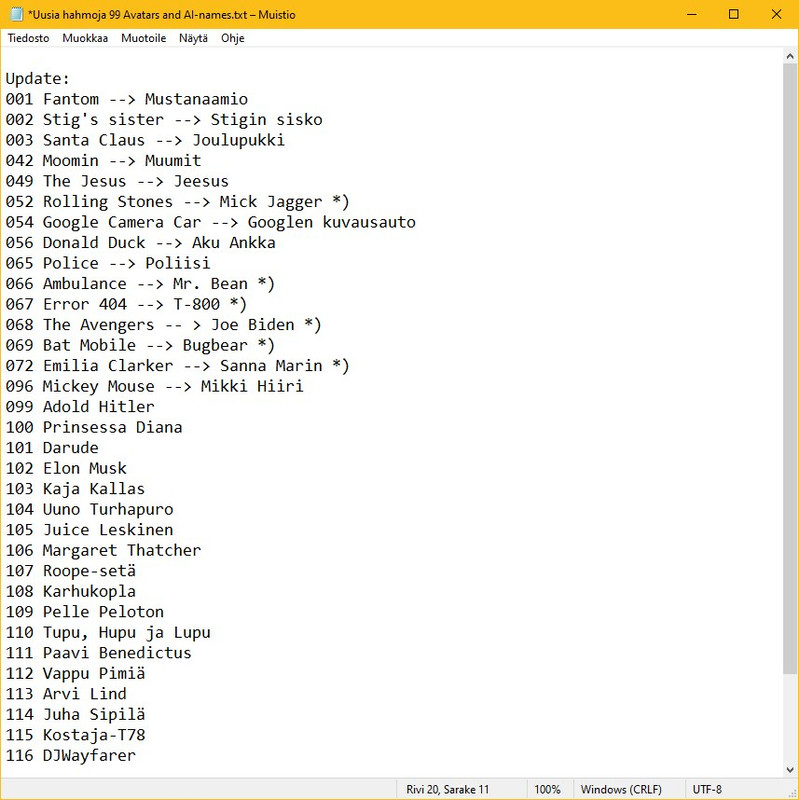Click the line 104 Uuno Turhapuro
Viewport: 799px width, 800px height.
click(89, 509)
